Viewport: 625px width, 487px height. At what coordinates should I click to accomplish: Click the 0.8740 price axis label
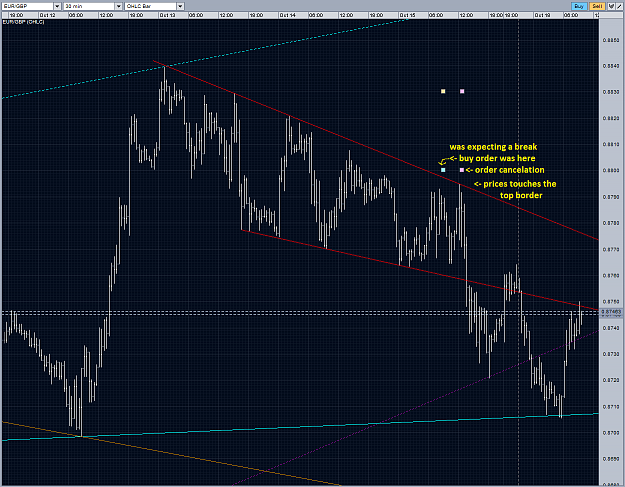click(x=611, y=328)
